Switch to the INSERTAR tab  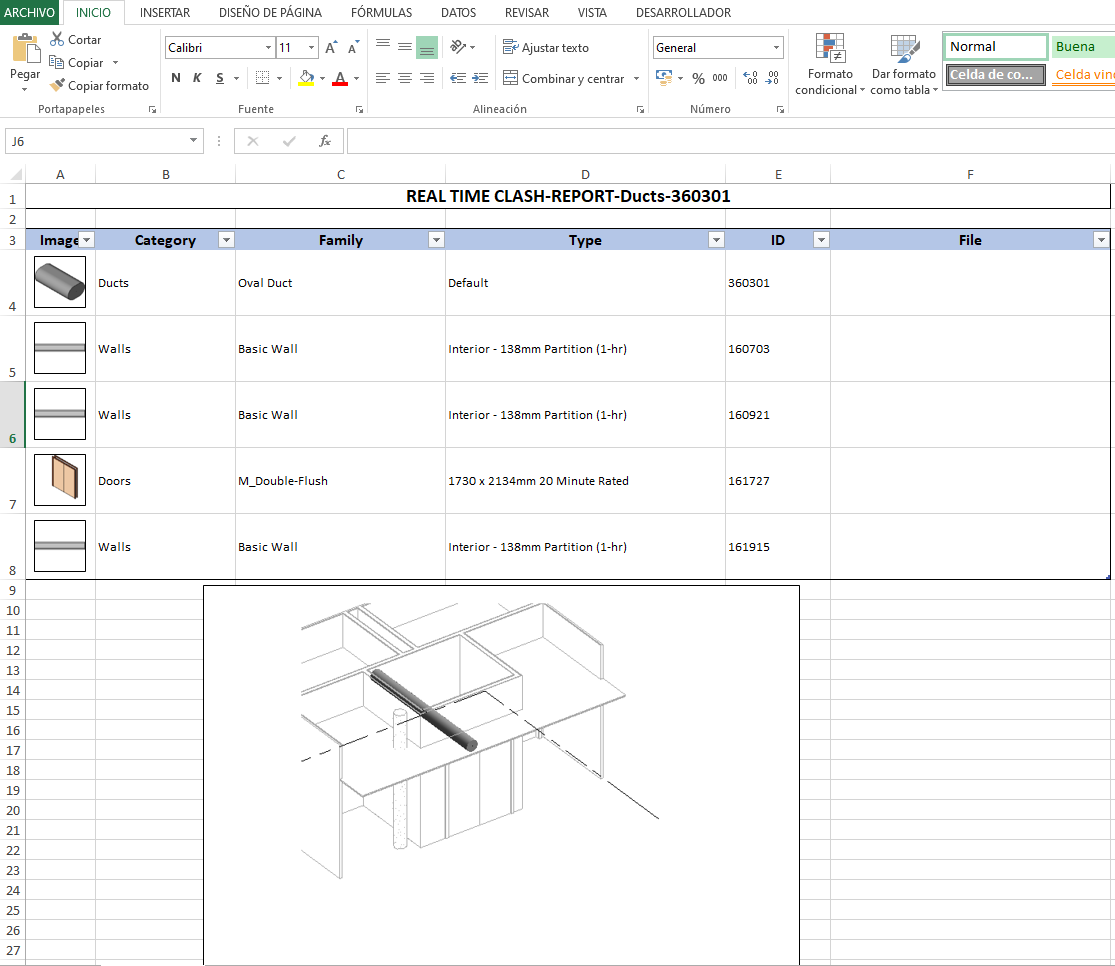pyautogui.click(x=165, y=12)
